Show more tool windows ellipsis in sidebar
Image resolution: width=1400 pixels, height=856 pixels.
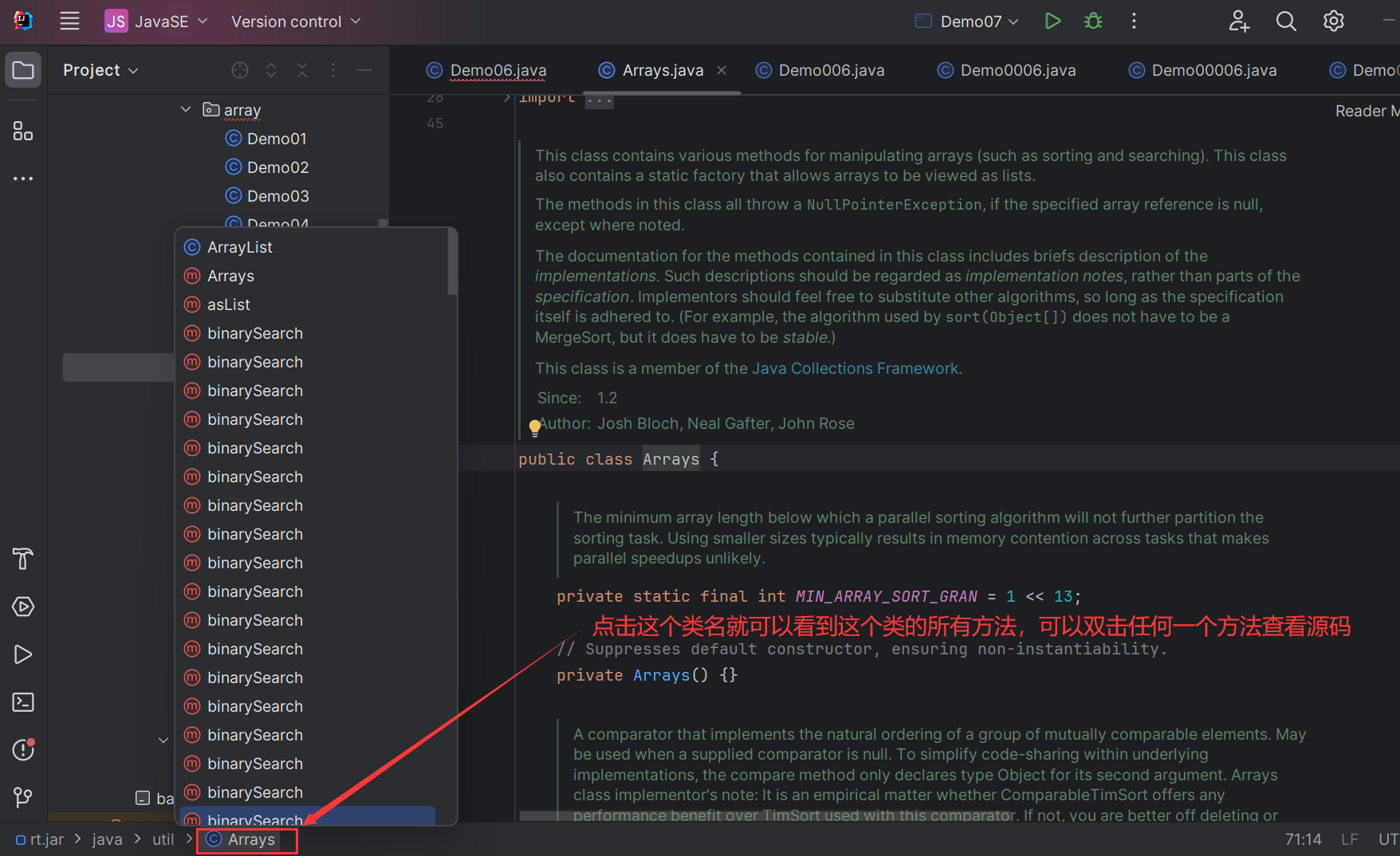point(23,179)
